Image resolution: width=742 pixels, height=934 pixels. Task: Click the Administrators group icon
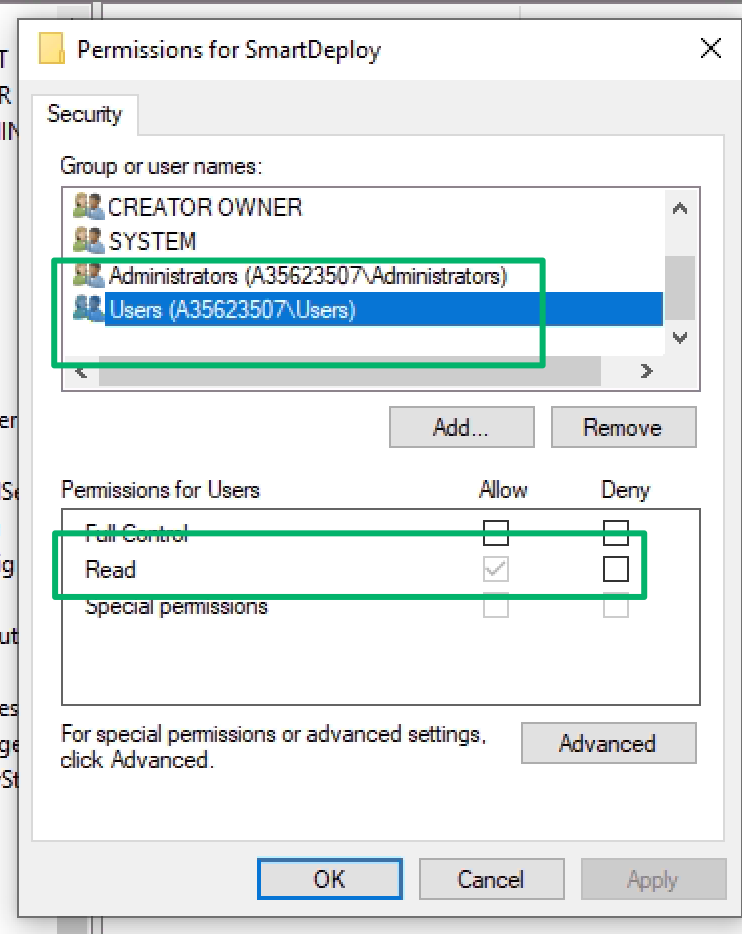tap(89, 275)
